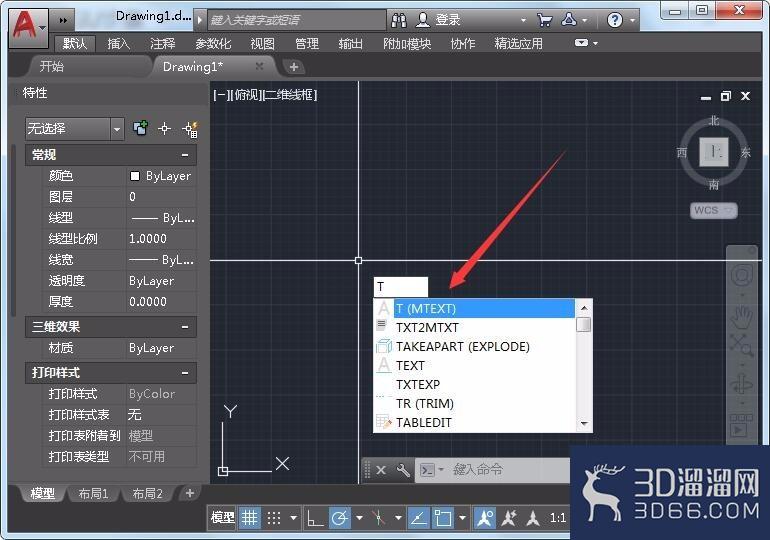Click the Quick Select icon in Properties
770x540 pixels.
click(190, 129)
